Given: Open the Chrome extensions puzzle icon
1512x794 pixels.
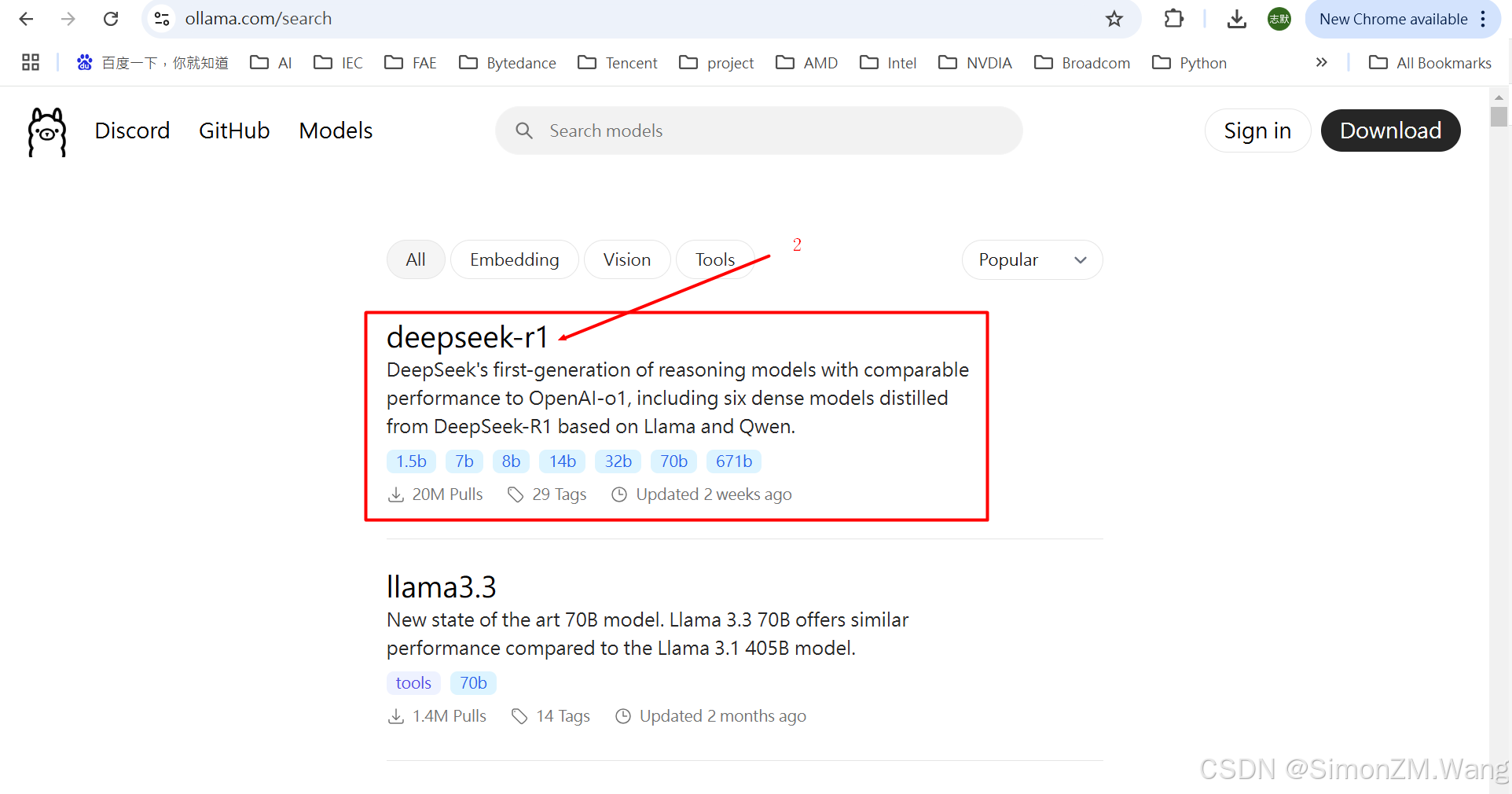Looking at the screenshot, I should point(1173,19).
